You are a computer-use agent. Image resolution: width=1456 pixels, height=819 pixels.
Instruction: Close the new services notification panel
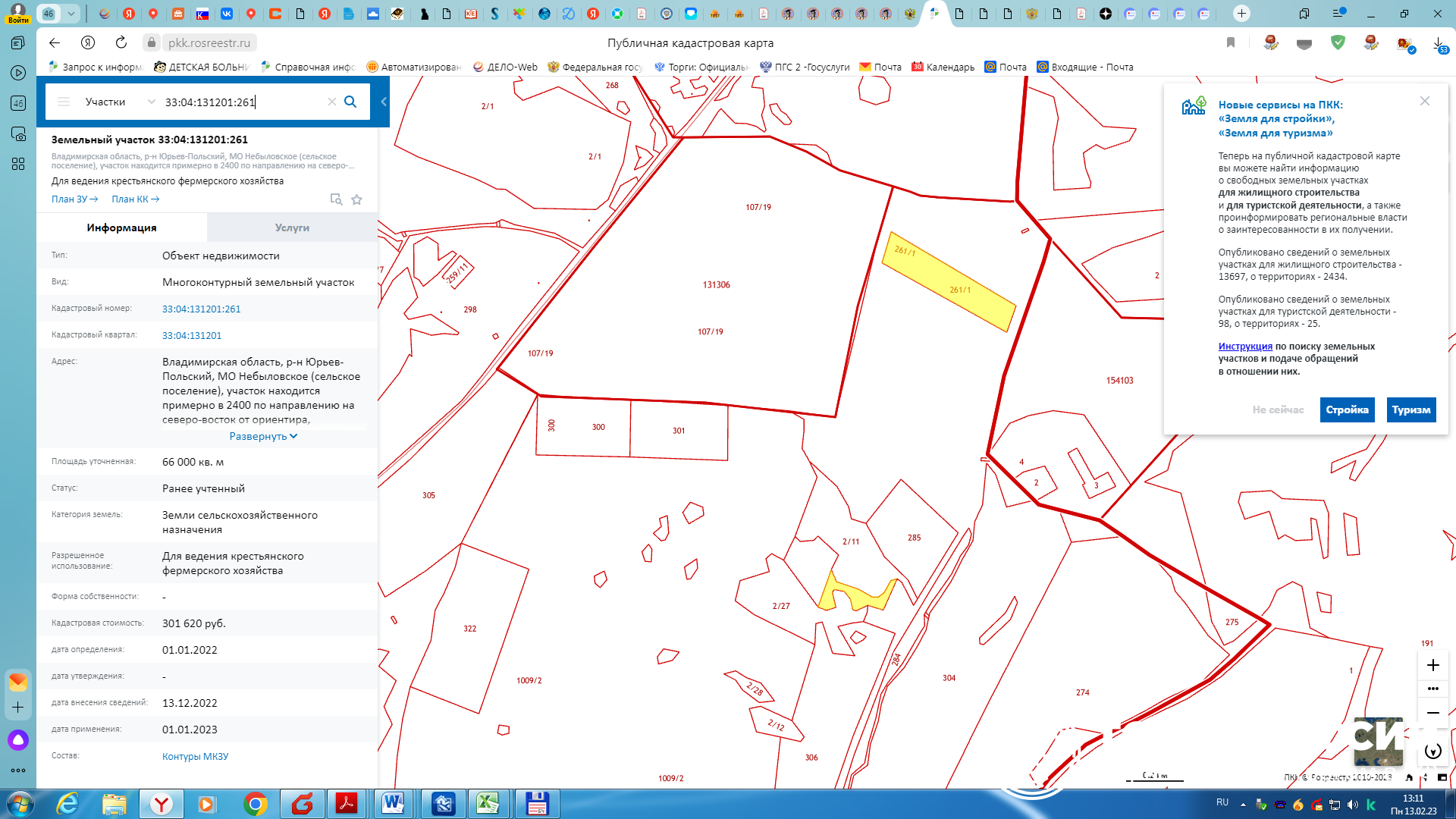(1425, 101)
